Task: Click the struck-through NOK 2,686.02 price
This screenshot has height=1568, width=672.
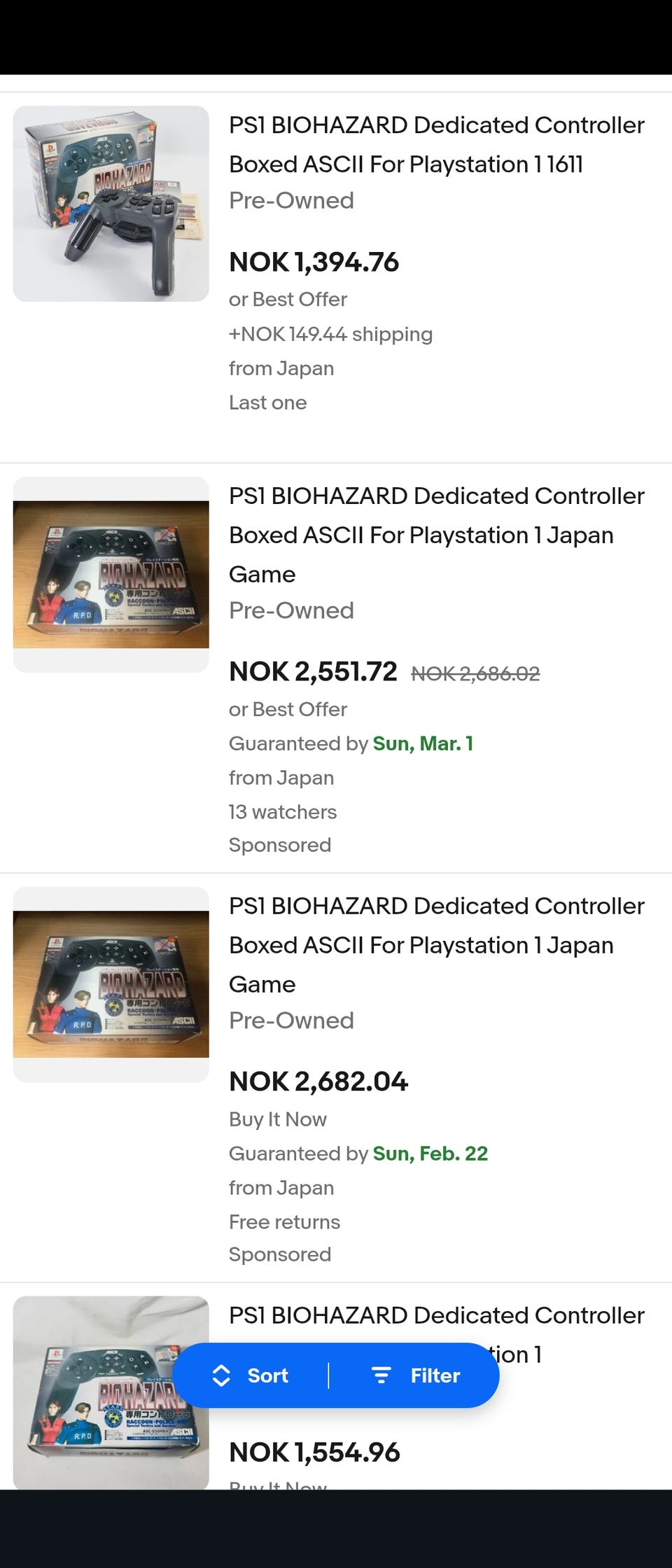Action: (x=475, y=673)
